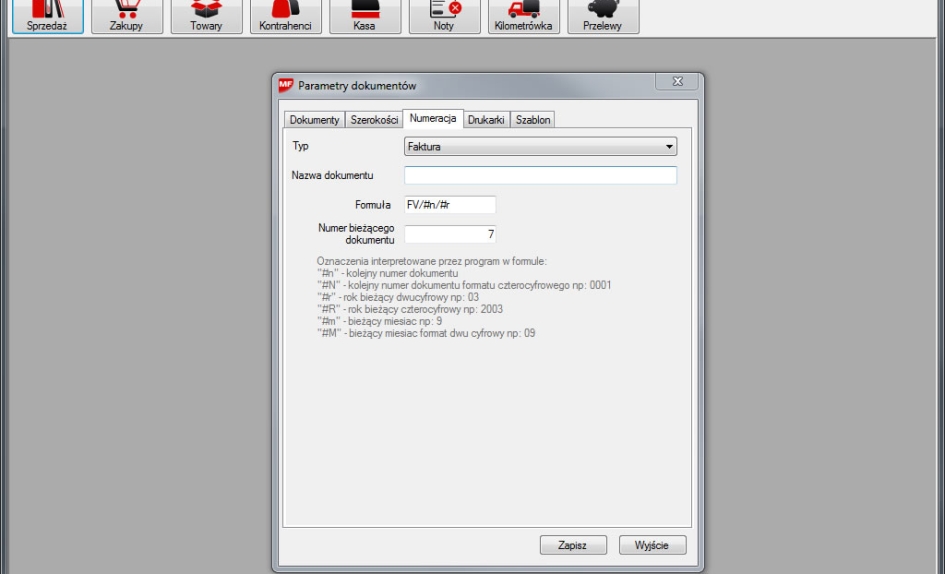945x574 pixels.
Task: Open the Noty notes module
Action: [443, 17]
